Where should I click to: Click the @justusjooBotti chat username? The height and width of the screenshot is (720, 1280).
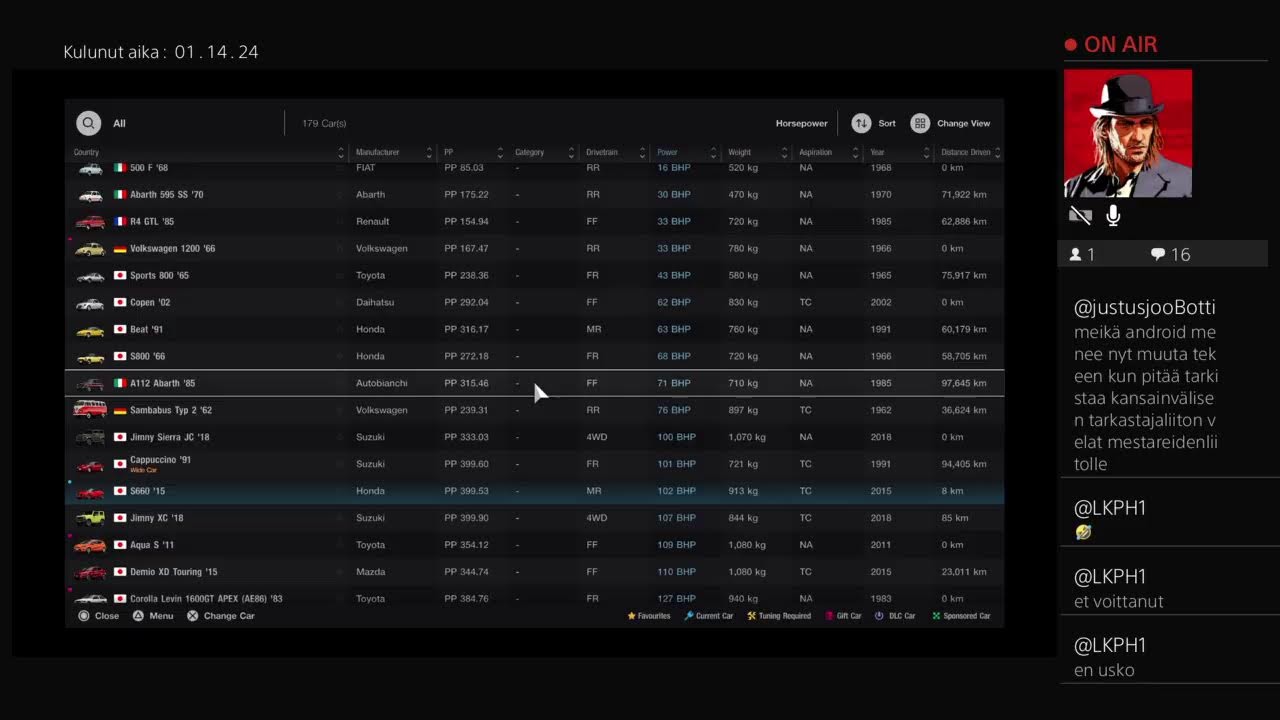tap(1145, 308)
